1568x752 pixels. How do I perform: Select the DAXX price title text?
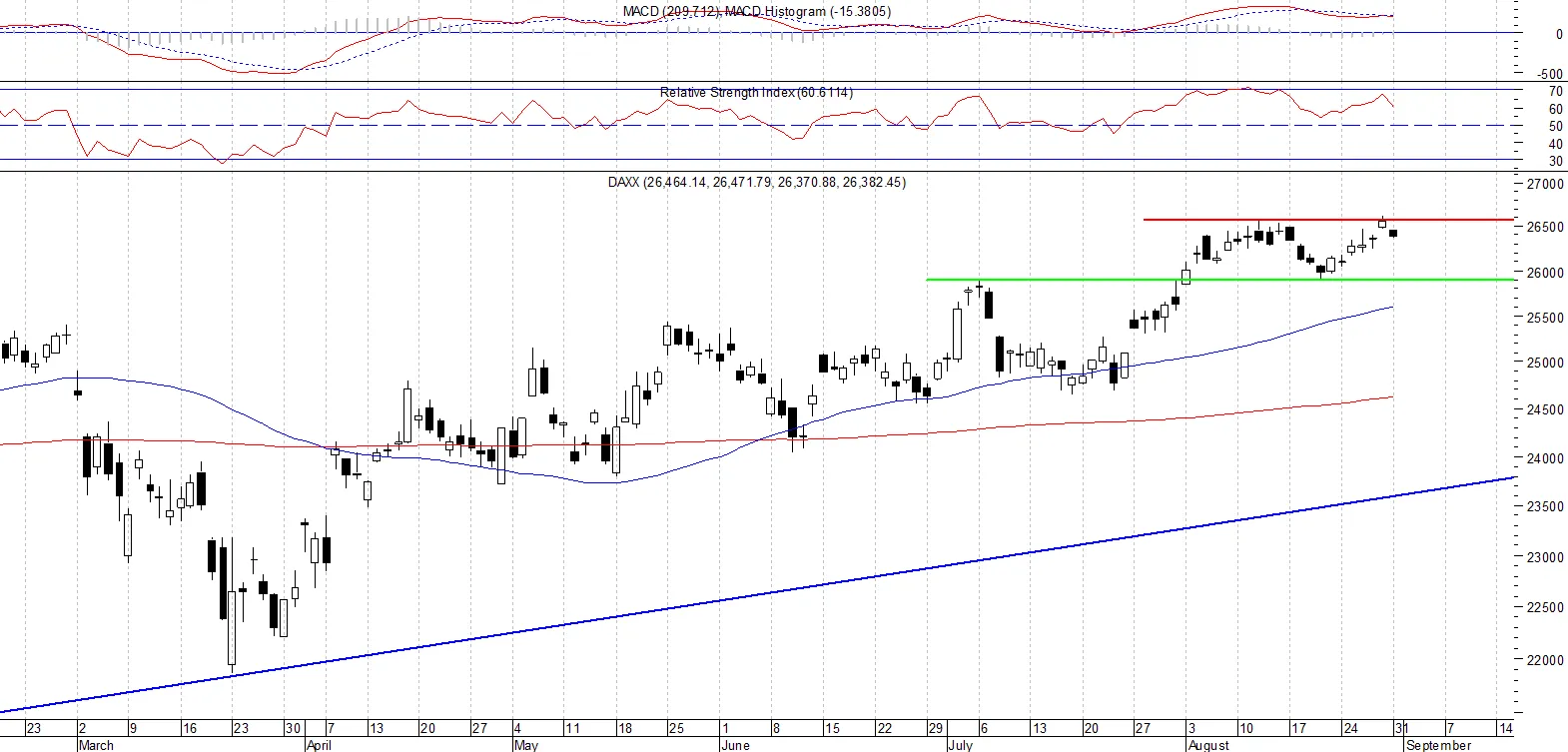tap(756, 183)
